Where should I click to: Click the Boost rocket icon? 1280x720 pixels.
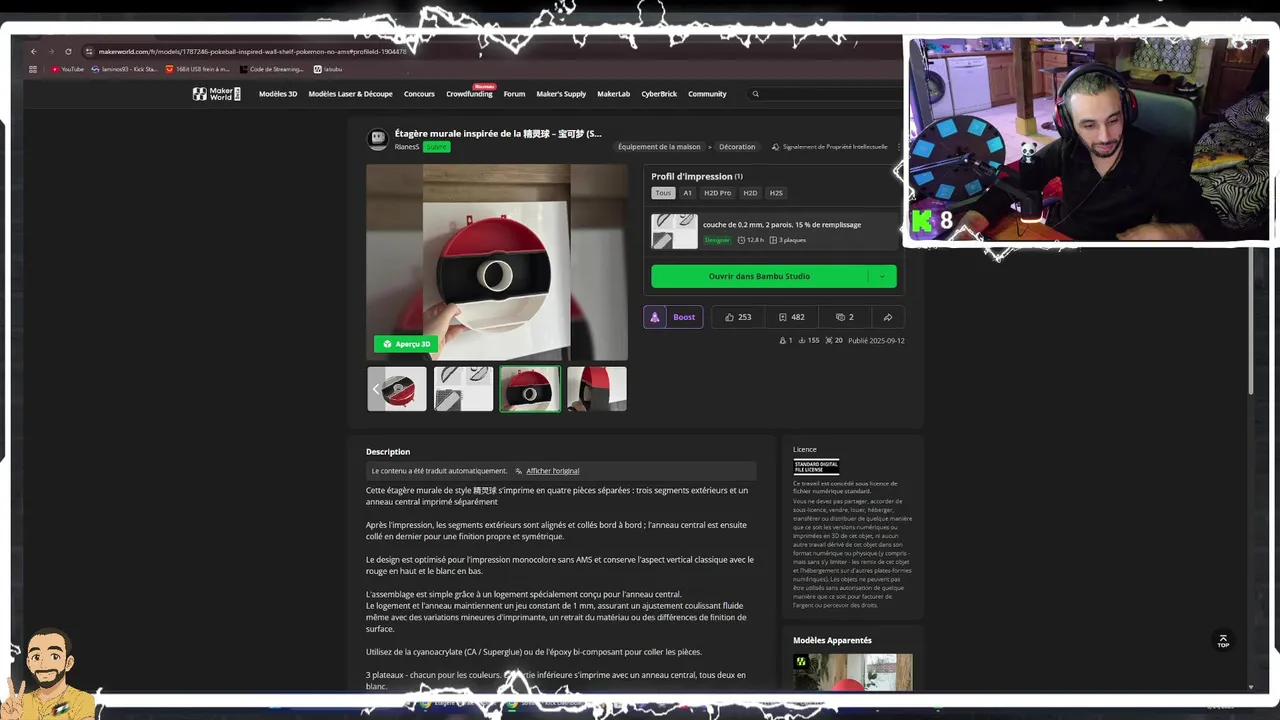(655, 317)
